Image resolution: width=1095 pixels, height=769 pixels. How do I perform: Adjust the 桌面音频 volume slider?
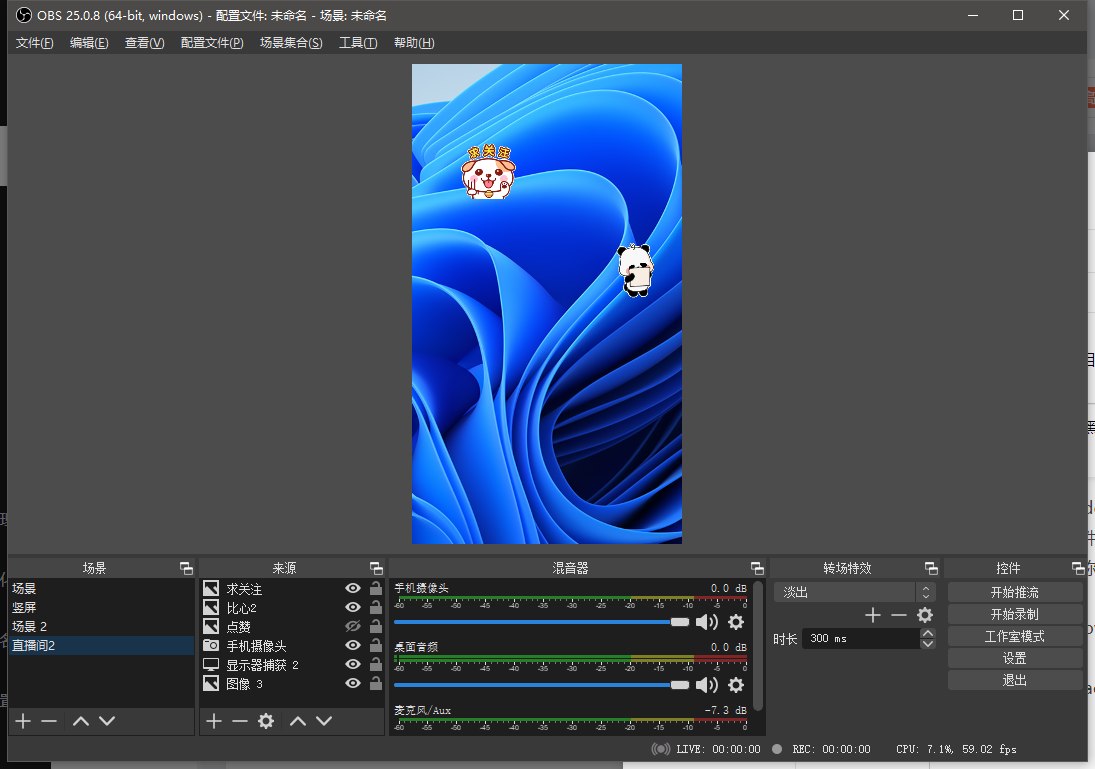click(x=541, y=684)
